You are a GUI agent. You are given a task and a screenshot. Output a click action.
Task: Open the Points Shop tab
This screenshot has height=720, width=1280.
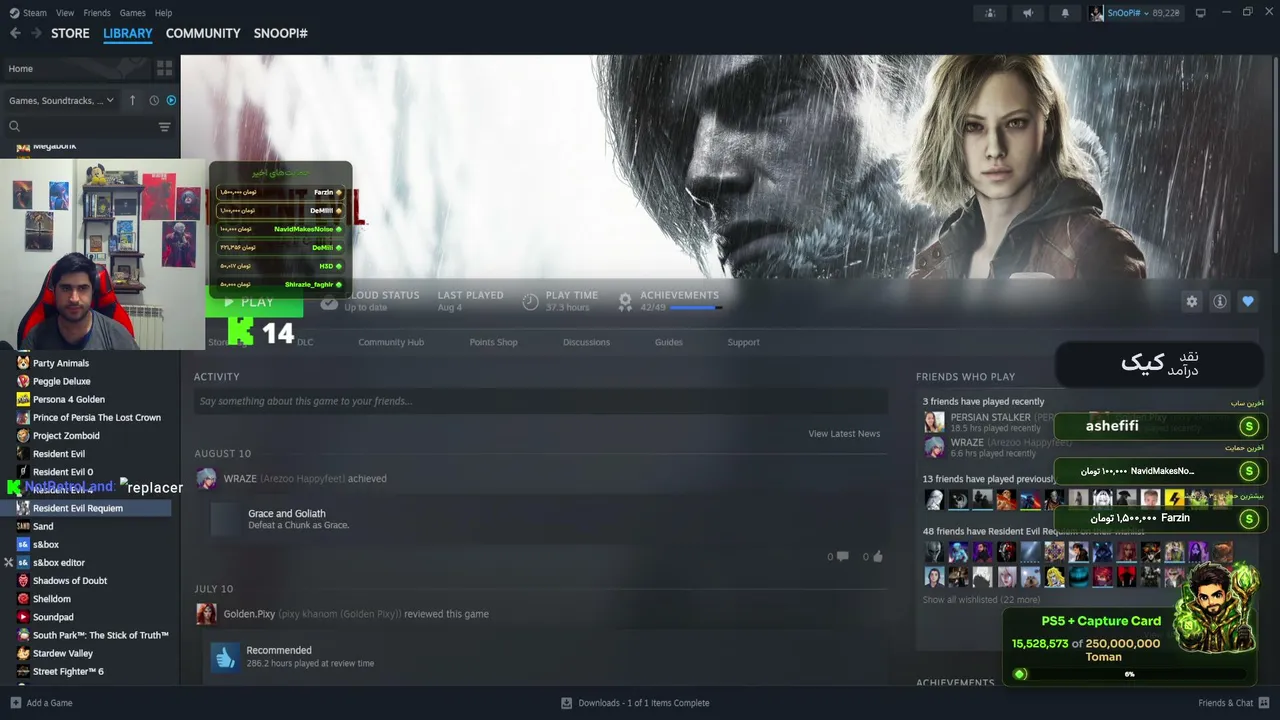(493, 342)
